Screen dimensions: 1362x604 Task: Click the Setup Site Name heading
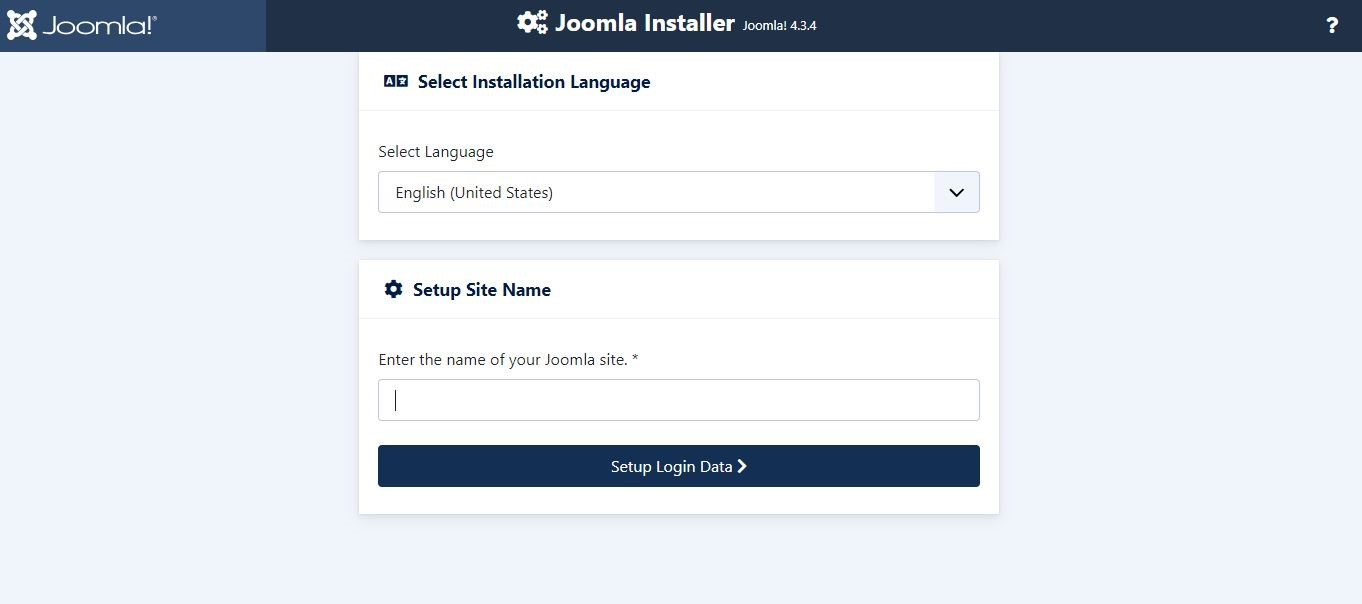(x=482, y=290)
